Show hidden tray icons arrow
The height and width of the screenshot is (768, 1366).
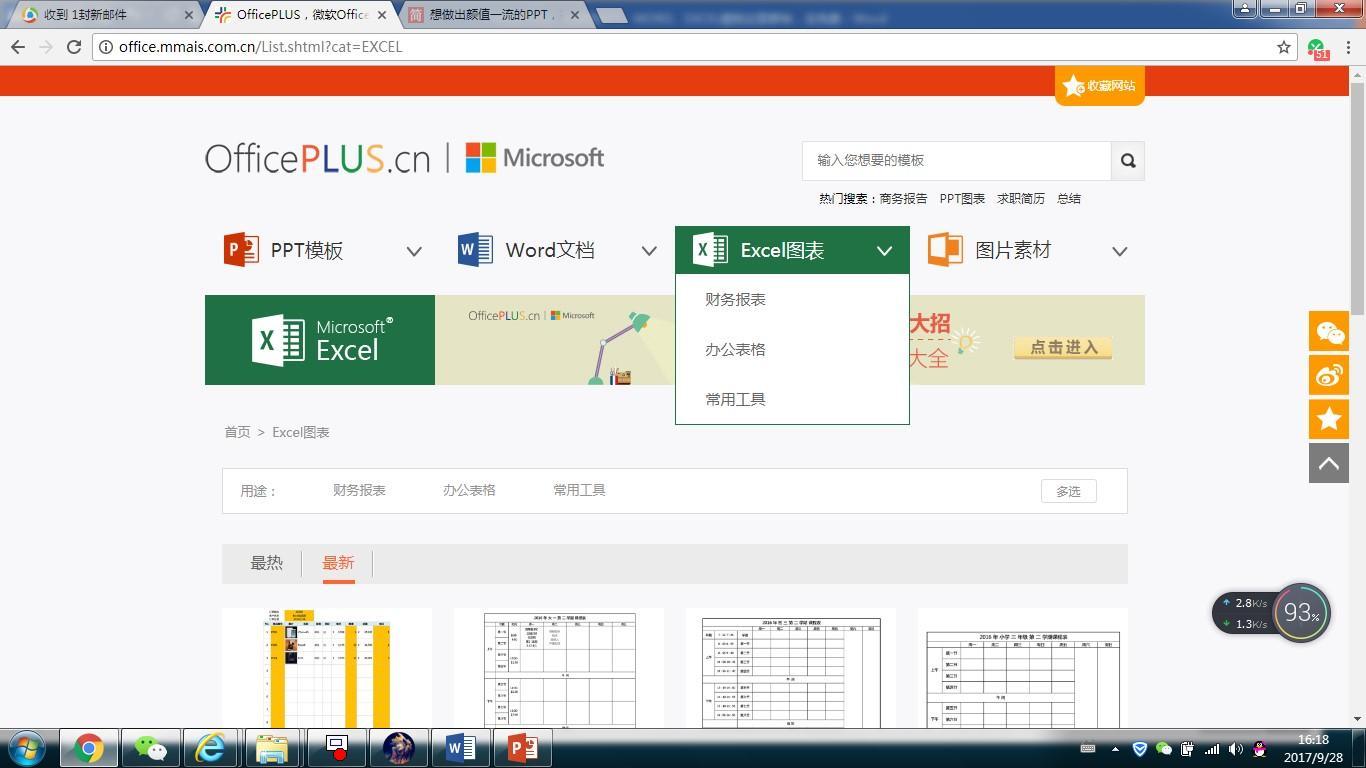pyautogui.click(x=1115, y=749)
